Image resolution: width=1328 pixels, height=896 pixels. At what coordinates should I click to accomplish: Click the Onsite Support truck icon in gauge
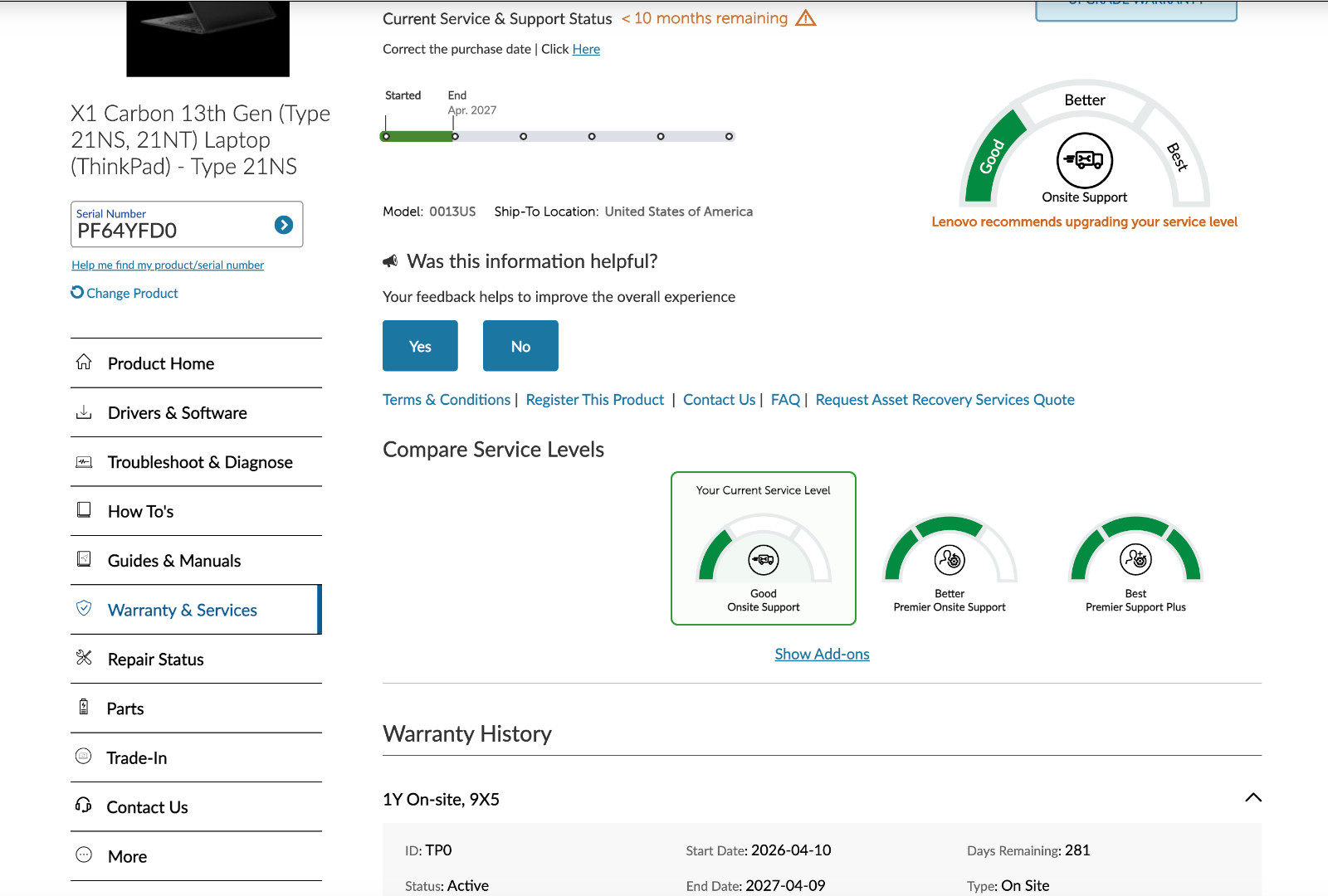tap(1085, 160)
